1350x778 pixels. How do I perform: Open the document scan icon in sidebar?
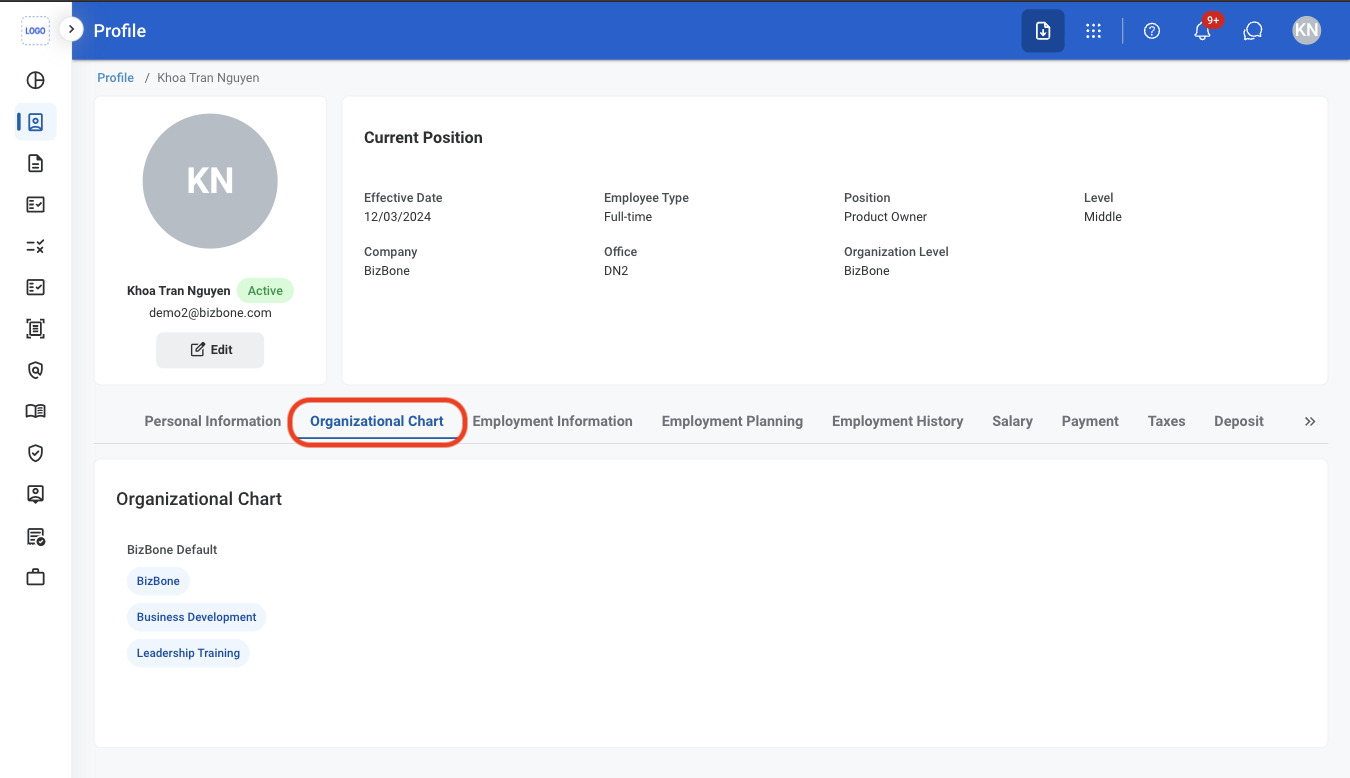[x=35, y=328]
